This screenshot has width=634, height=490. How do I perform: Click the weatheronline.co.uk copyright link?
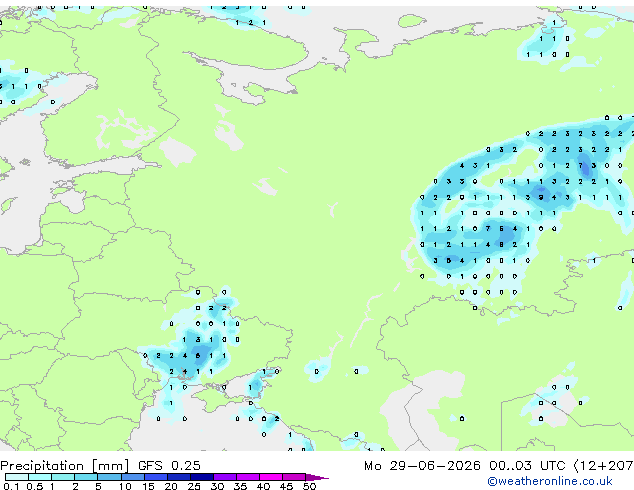[550, 482]
